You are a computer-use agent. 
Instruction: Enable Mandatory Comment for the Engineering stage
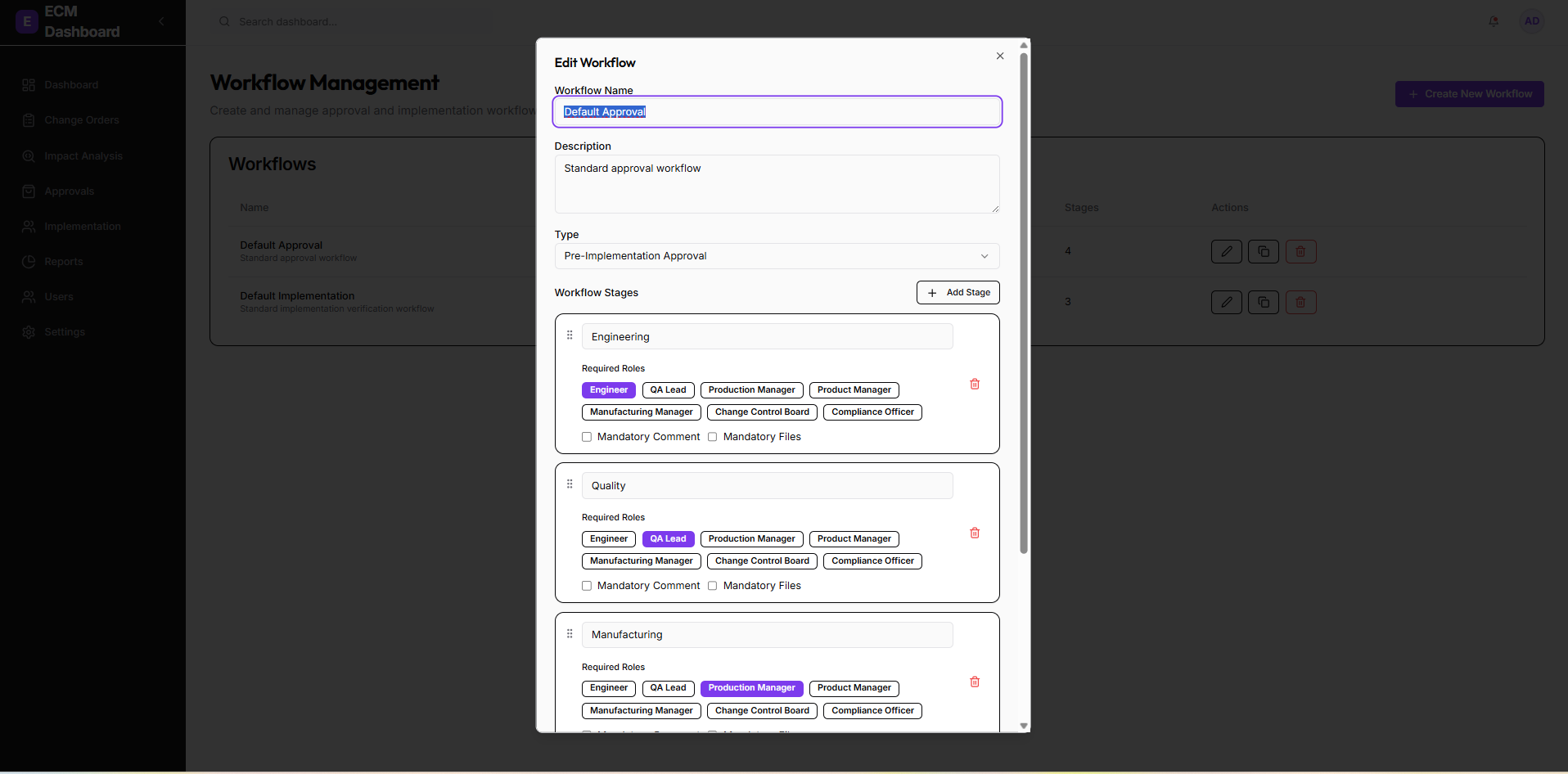tap(586, 437)
